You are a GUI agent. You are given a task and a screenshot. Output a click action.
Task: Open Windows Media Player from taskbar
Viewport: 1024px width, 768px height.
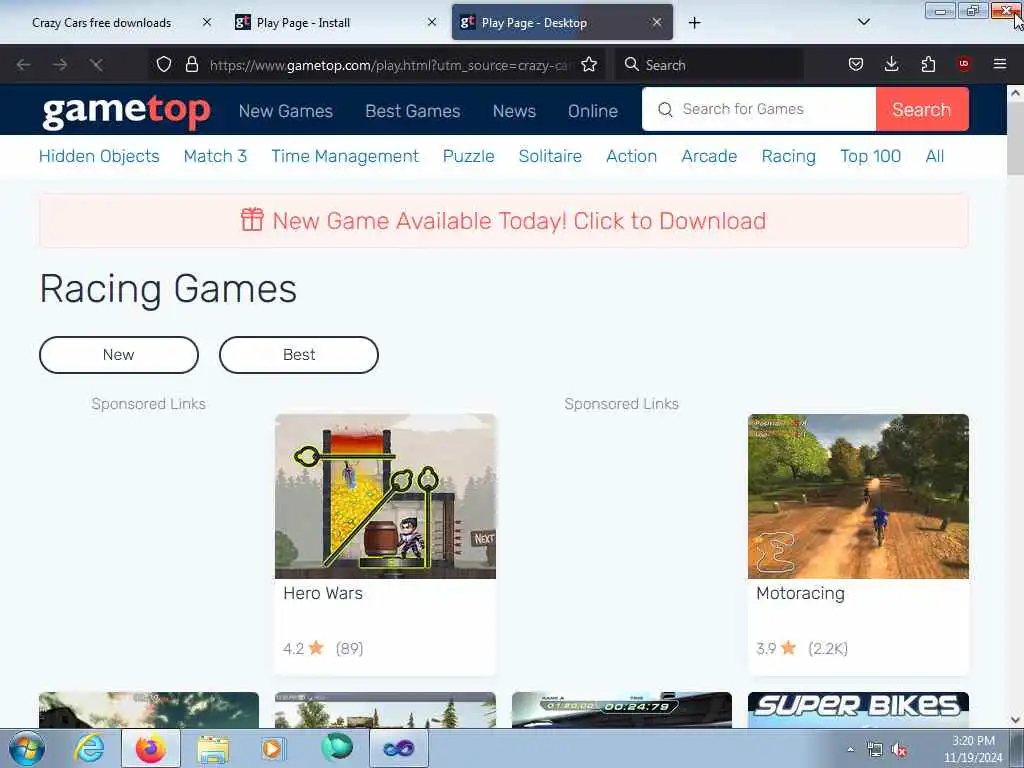272,748
